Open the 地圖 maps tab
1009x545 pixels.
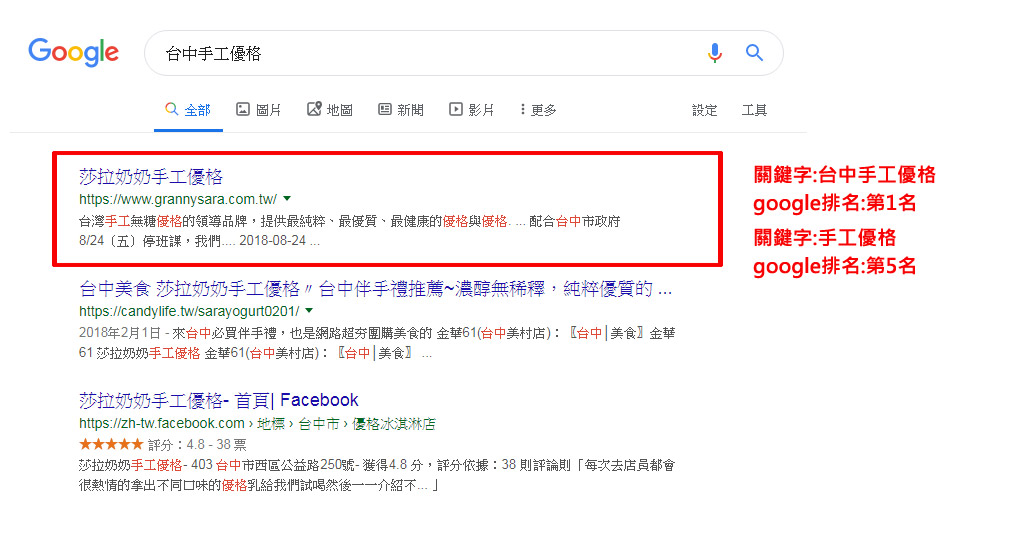point(329,110)
